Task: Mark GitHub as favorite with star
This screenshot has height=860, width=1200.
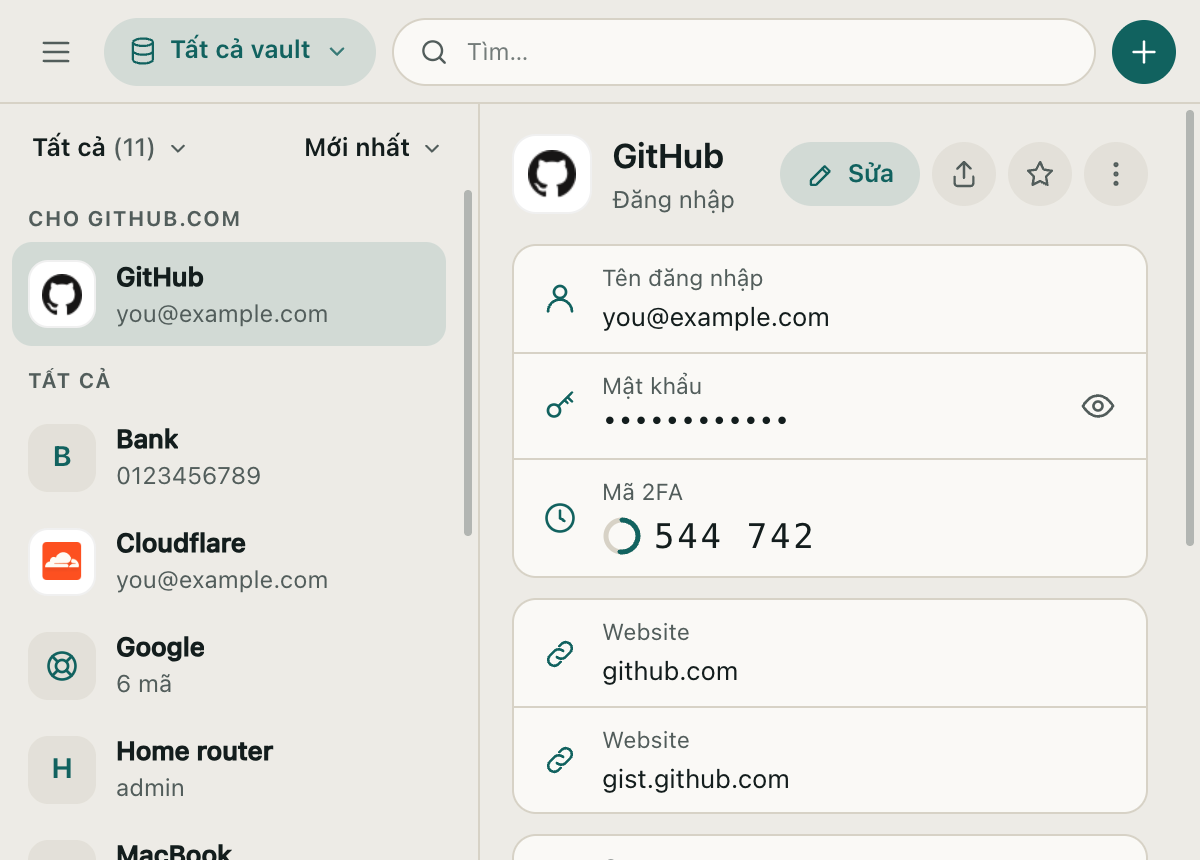Action: (1040, 174)
